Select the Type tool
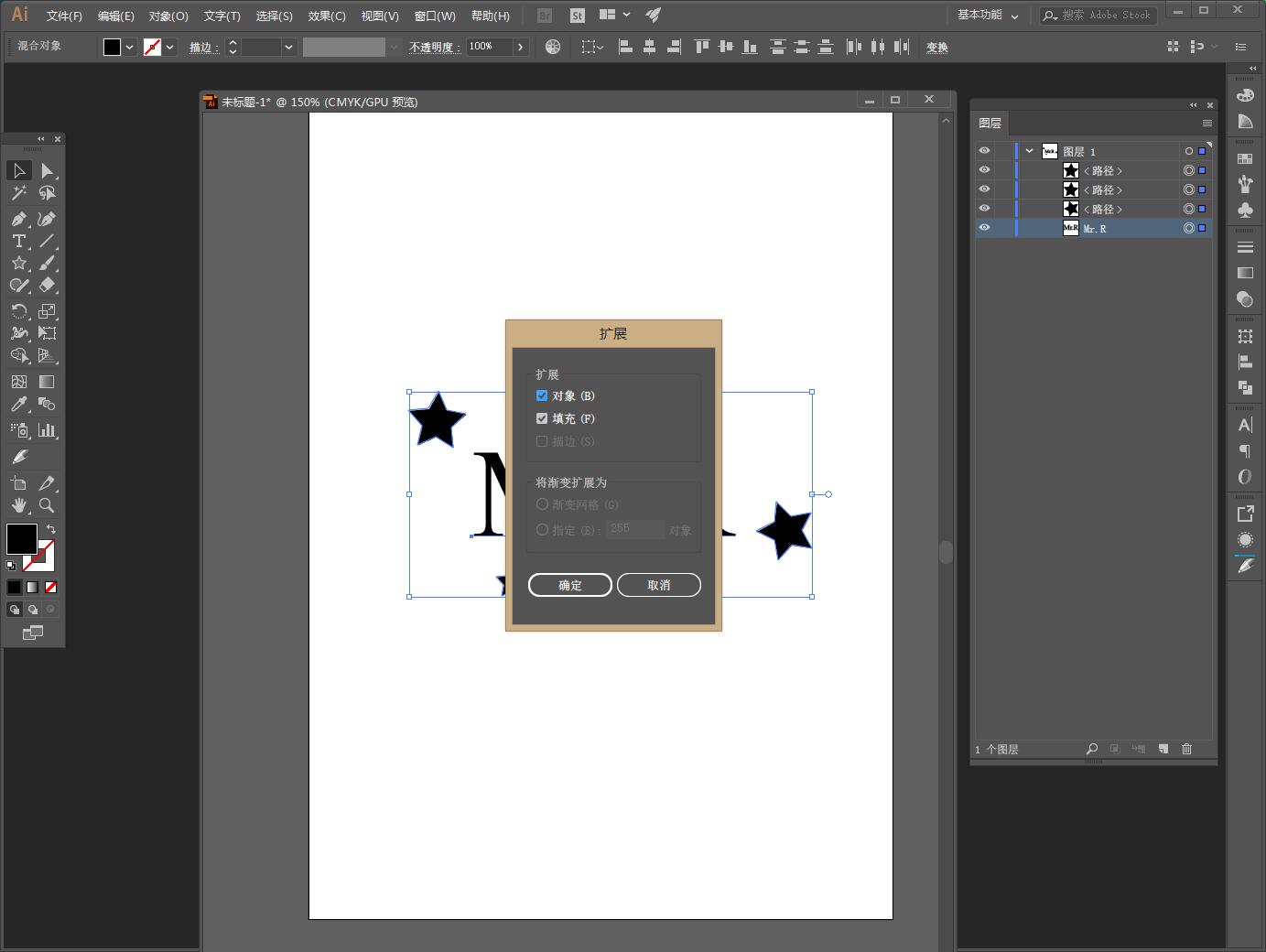The width and height of the screenshot is (1266, 952). pos(18,242)
